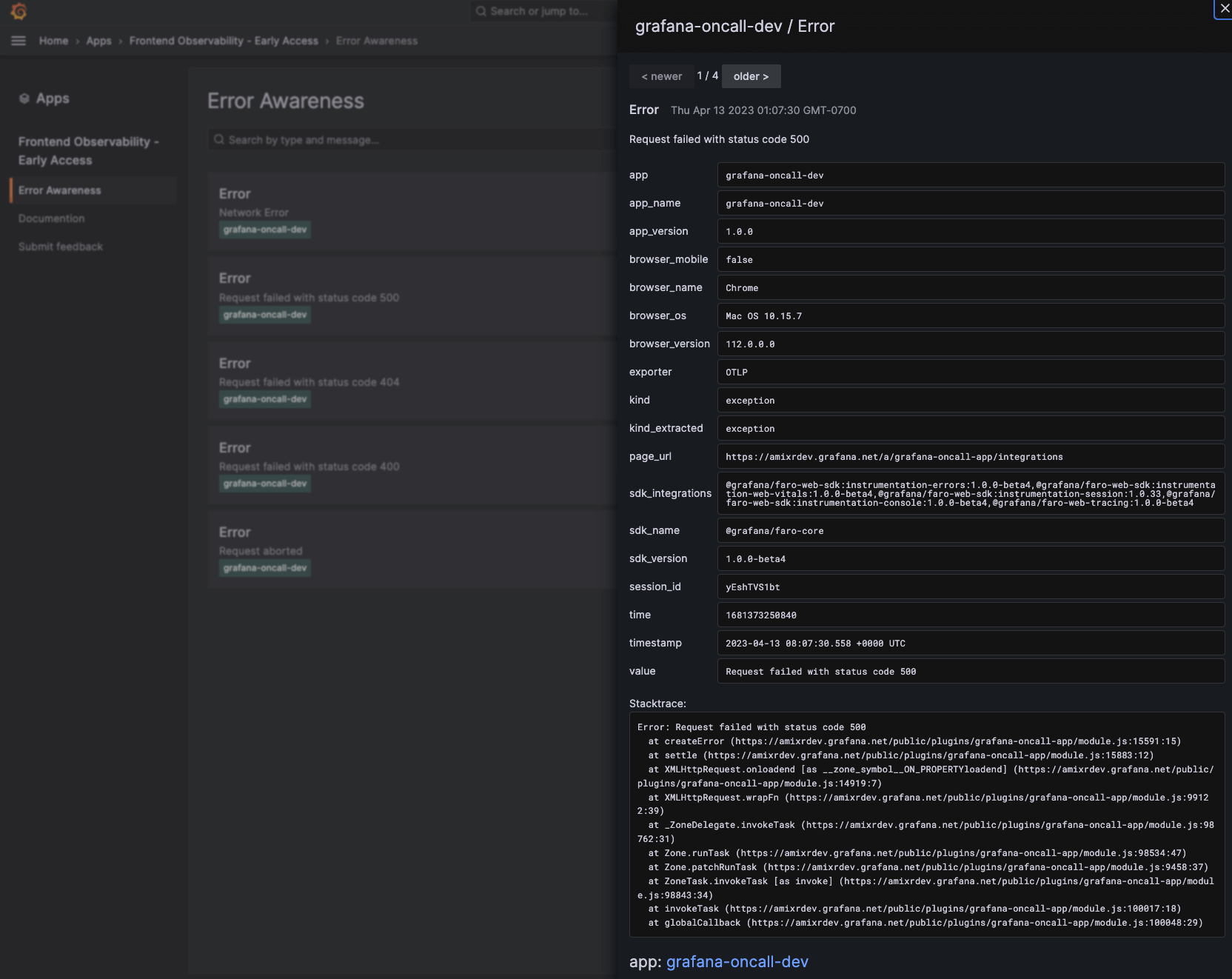Screen dimensions: 1232x979
Task: Click the Apps breadcrumb item
Action: [98, 41]
